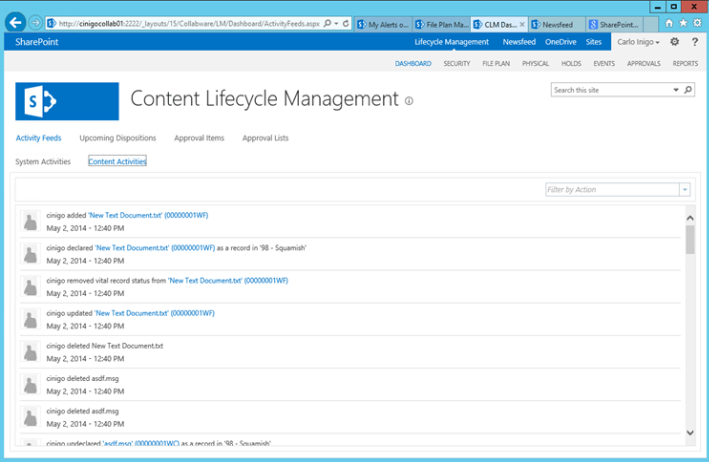Click the Filter by Action input field
The image size is (709, 462).
pos(612,189)
